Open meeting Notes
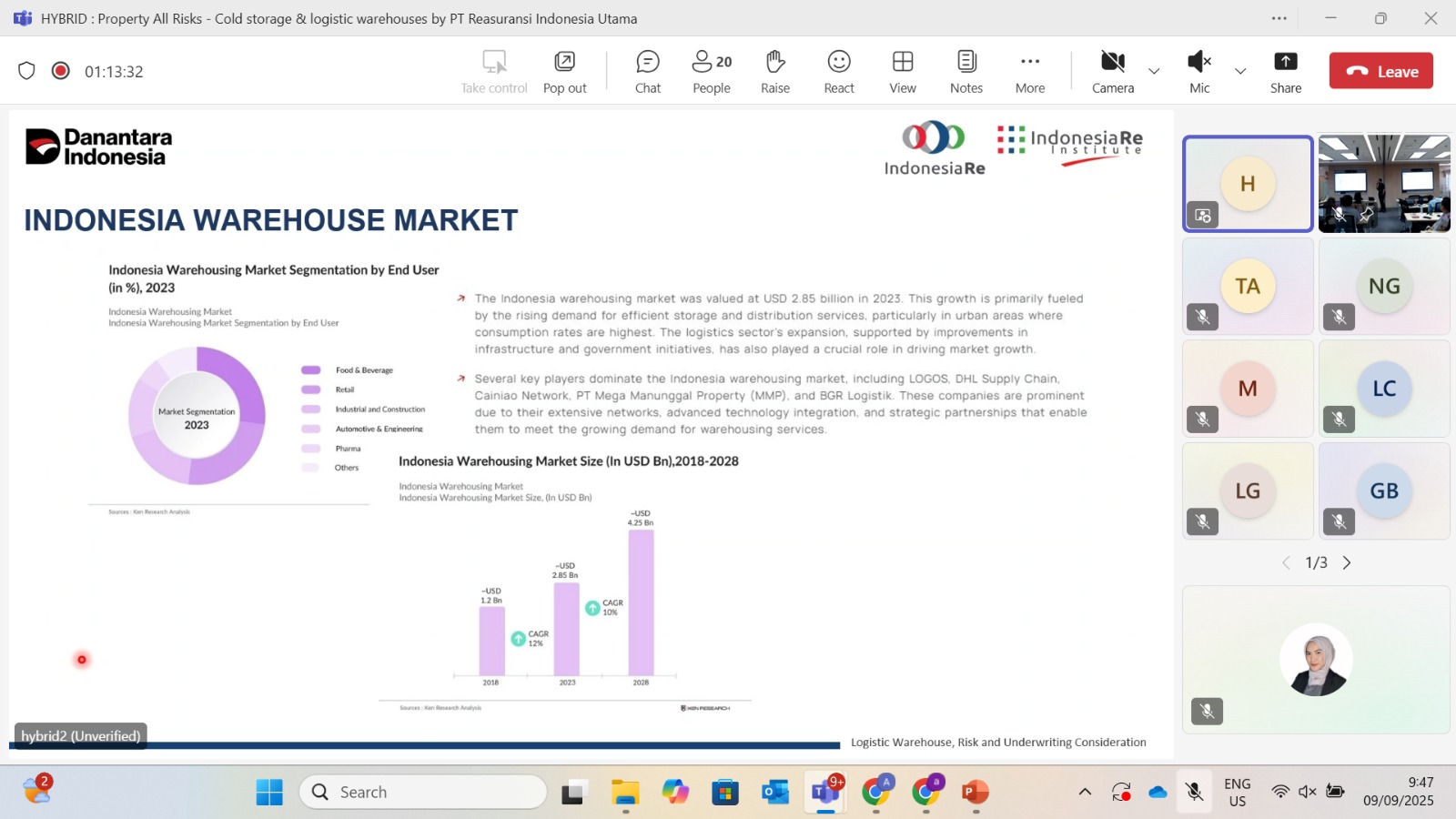The width and height of the screenshot is (1456, 819). tap(966, 72)
